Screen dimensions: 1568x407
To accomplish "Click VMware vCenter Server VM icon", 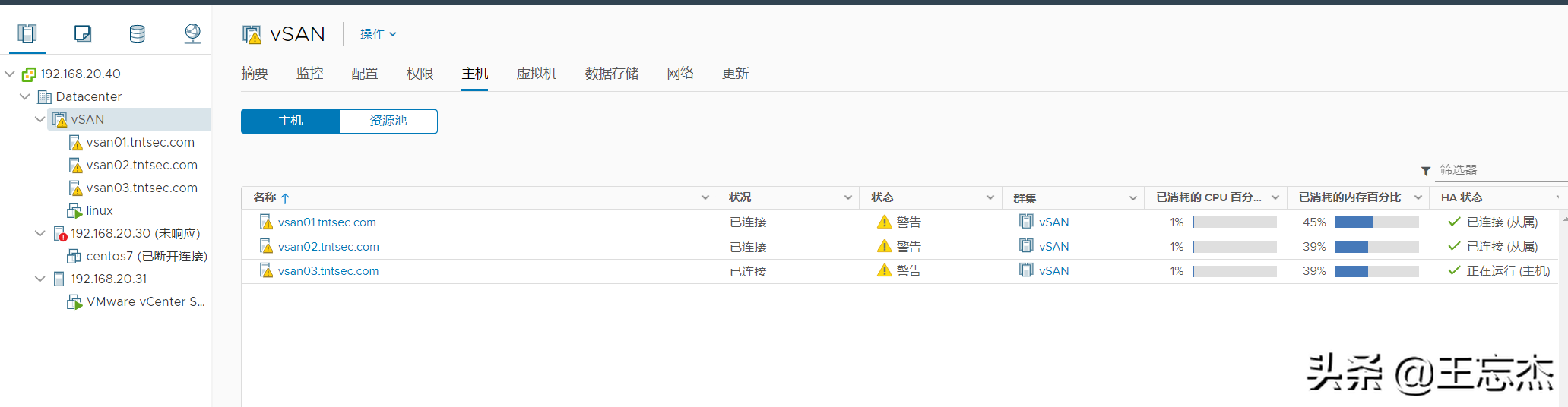I will [74, 302].
